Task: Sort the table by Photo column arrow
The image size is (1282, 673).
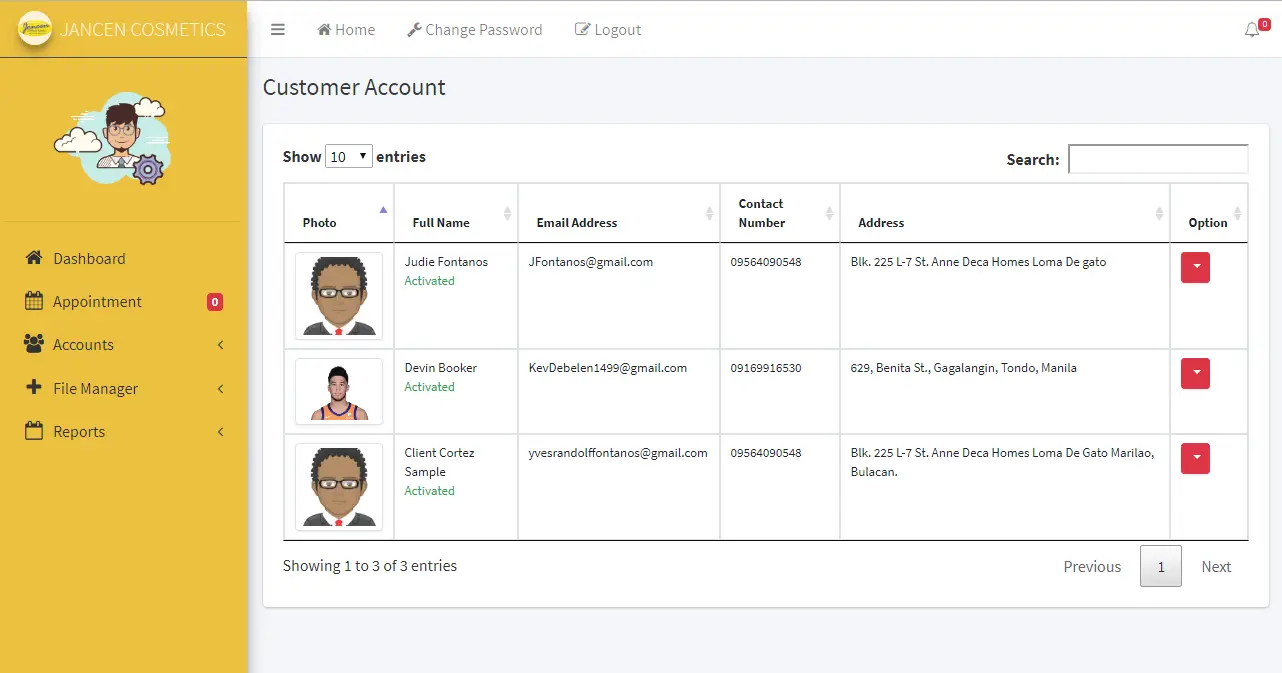Action: click(x=383, y=210)
